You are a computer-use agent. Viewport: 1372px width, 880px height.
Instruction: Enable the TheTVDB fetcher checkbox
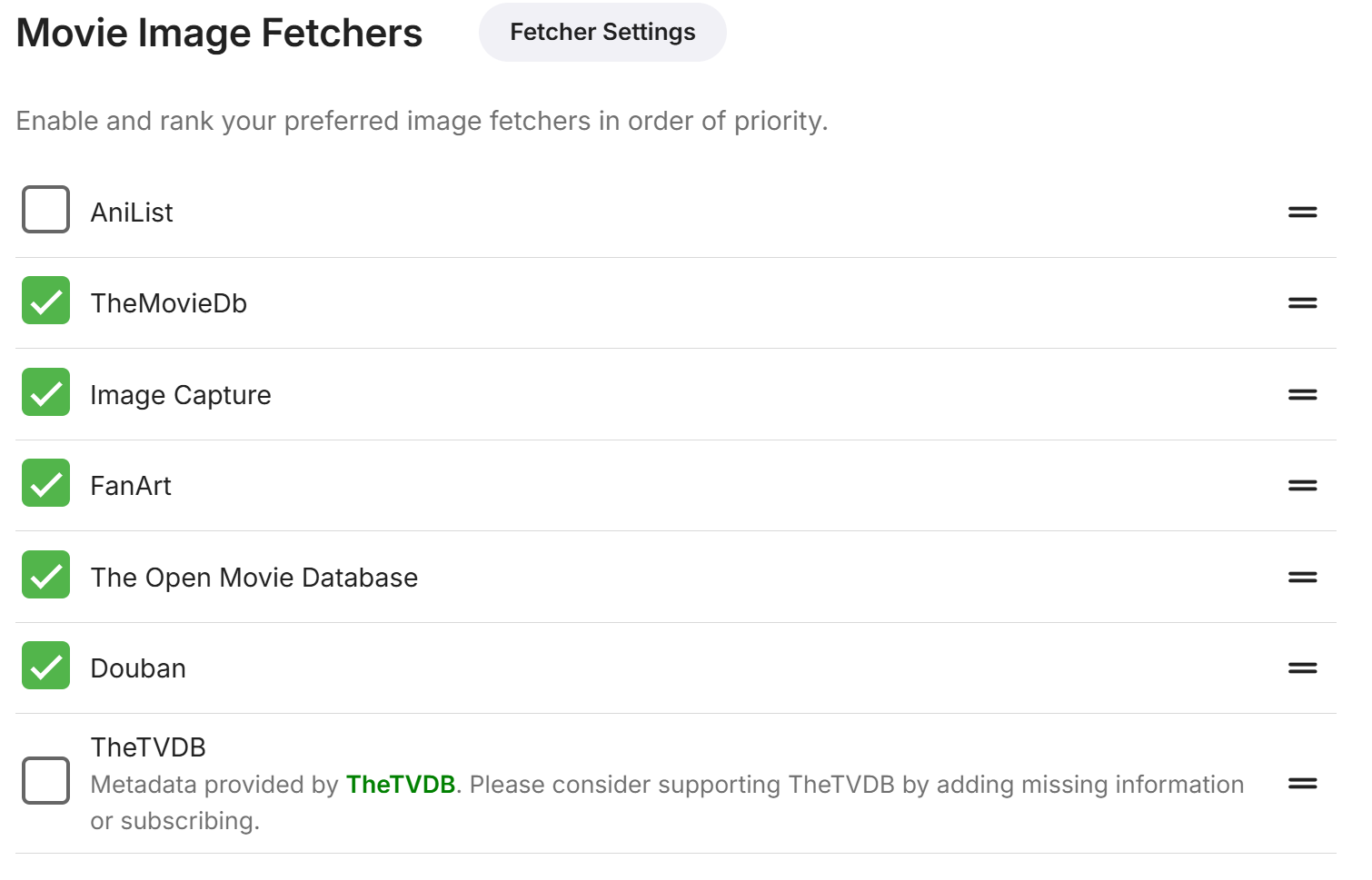45,780
